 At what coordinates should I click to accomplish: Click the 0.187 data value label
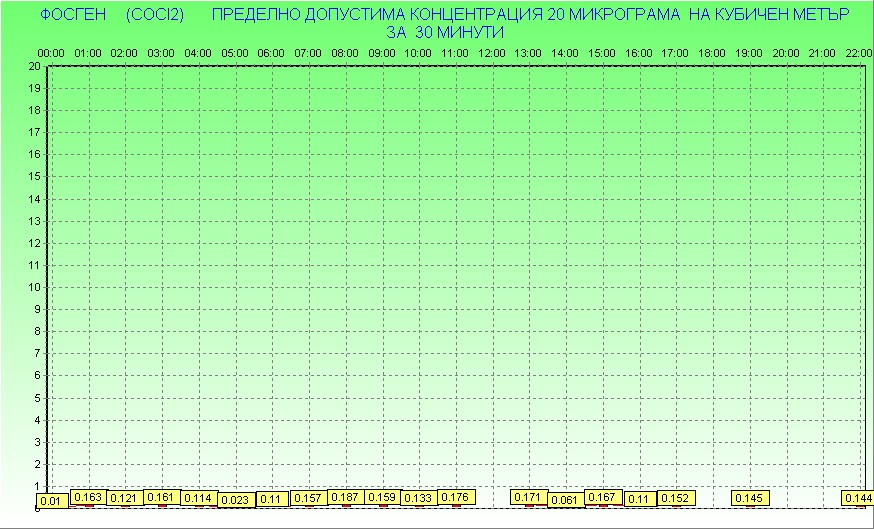coord(345,497)
